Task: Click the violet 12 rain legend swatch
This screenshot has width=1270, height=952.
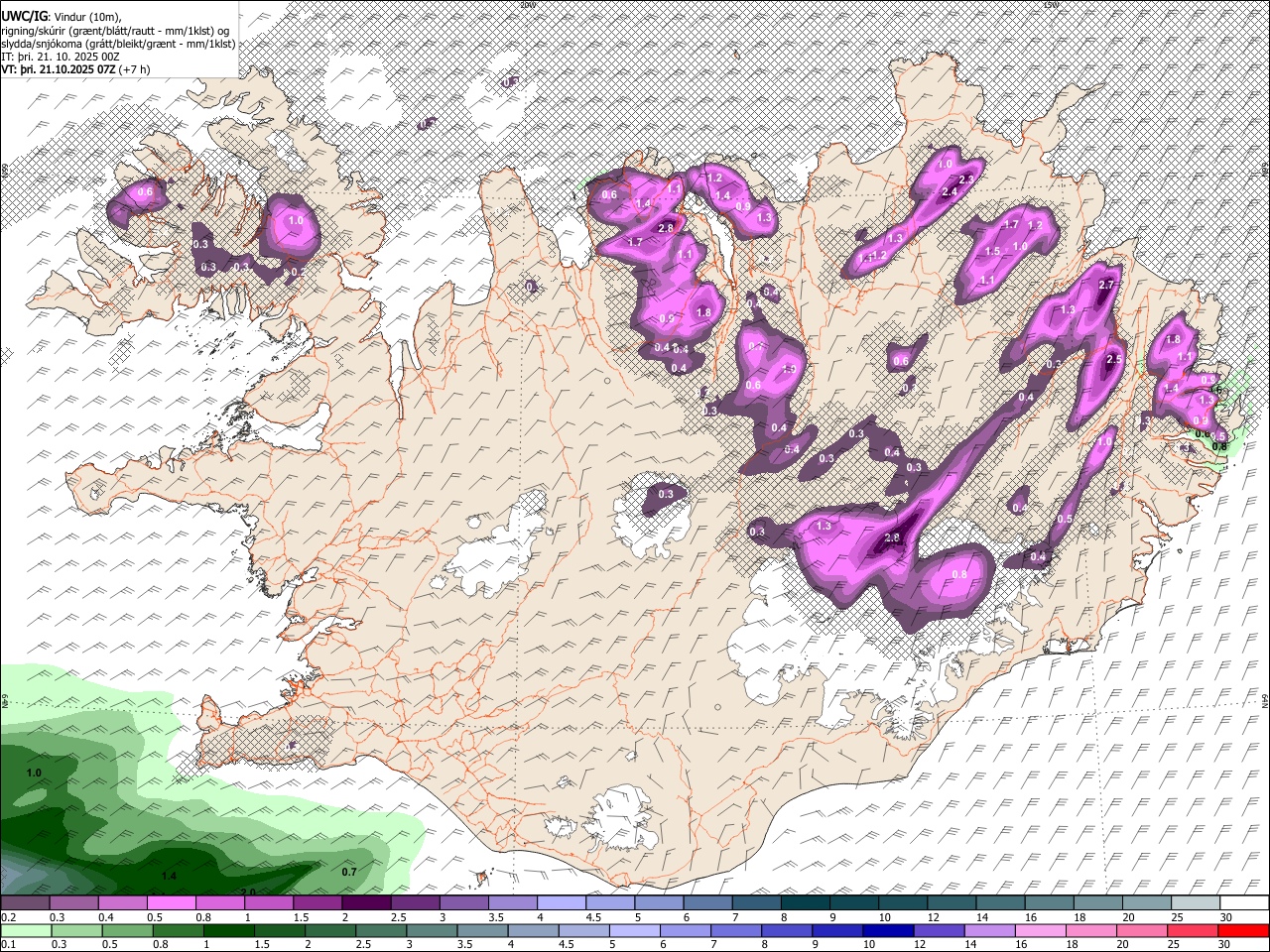Action: [938, 931]
